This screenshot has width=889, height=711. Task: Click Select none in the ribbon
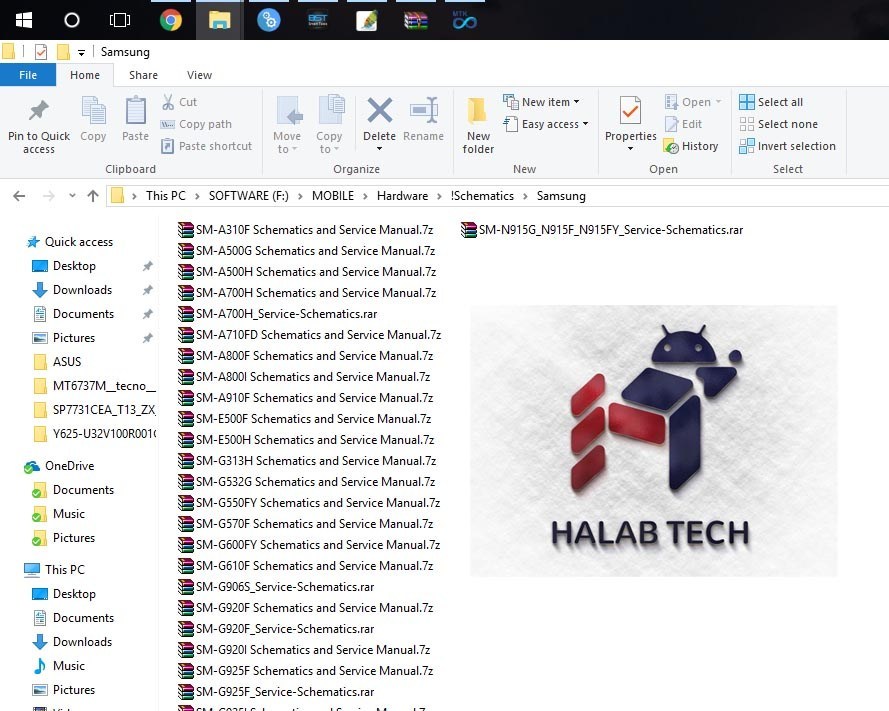coord(778,124)
